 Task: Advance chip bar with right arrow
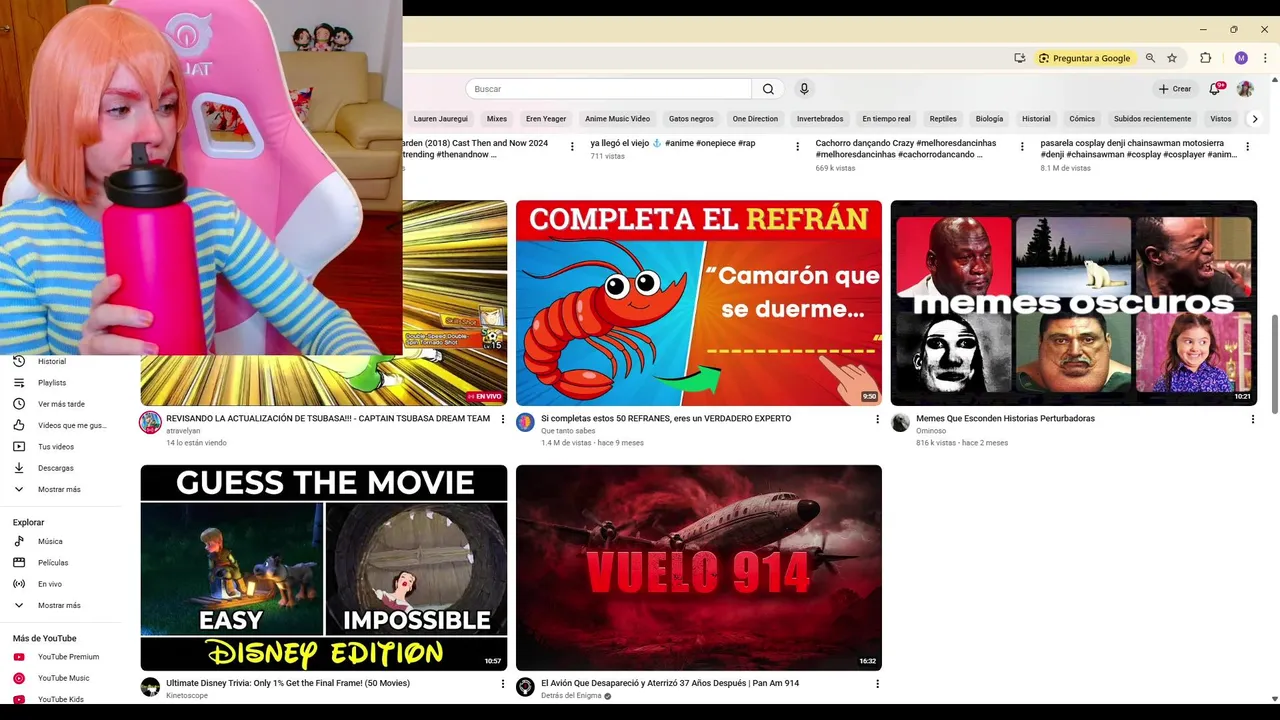(x=1255, y=119)
